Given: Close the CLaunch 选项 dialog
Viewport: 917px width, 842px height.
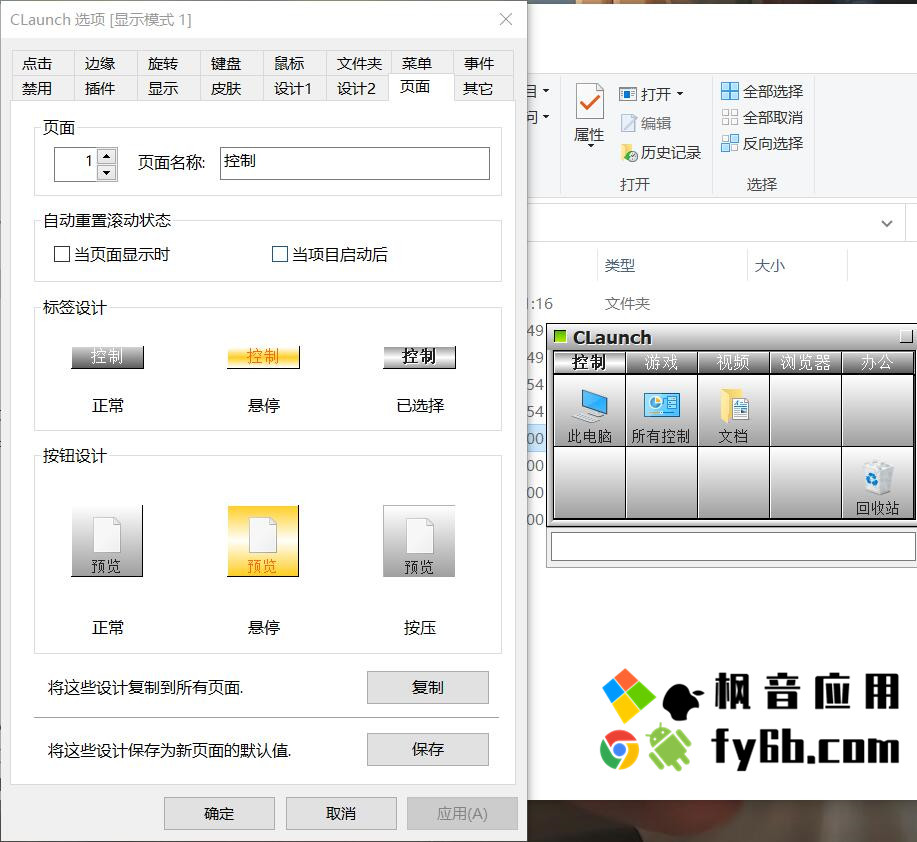Looking at the screenshot, I should (506, 19).
